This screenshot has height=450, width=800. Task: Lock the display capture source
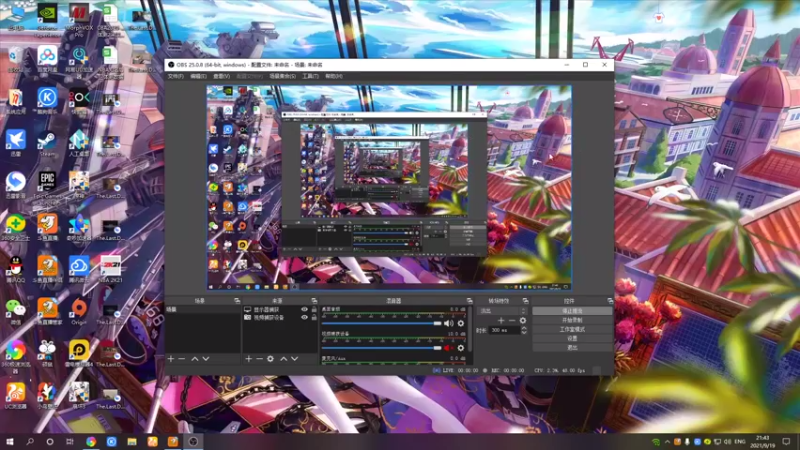point(314,310)
